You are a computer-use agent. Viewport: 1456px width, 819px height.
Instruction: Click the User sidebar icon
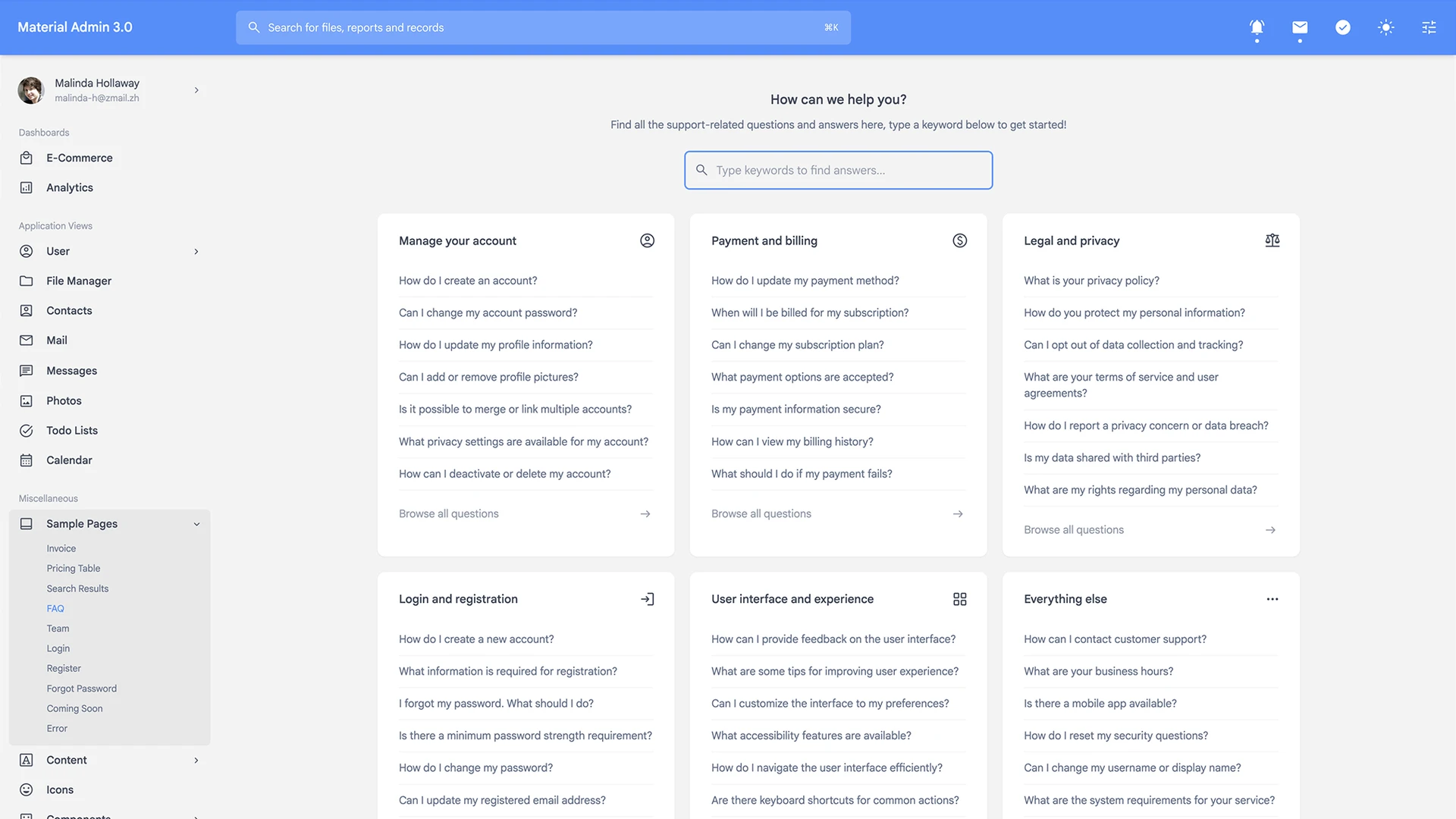[27, 251]
